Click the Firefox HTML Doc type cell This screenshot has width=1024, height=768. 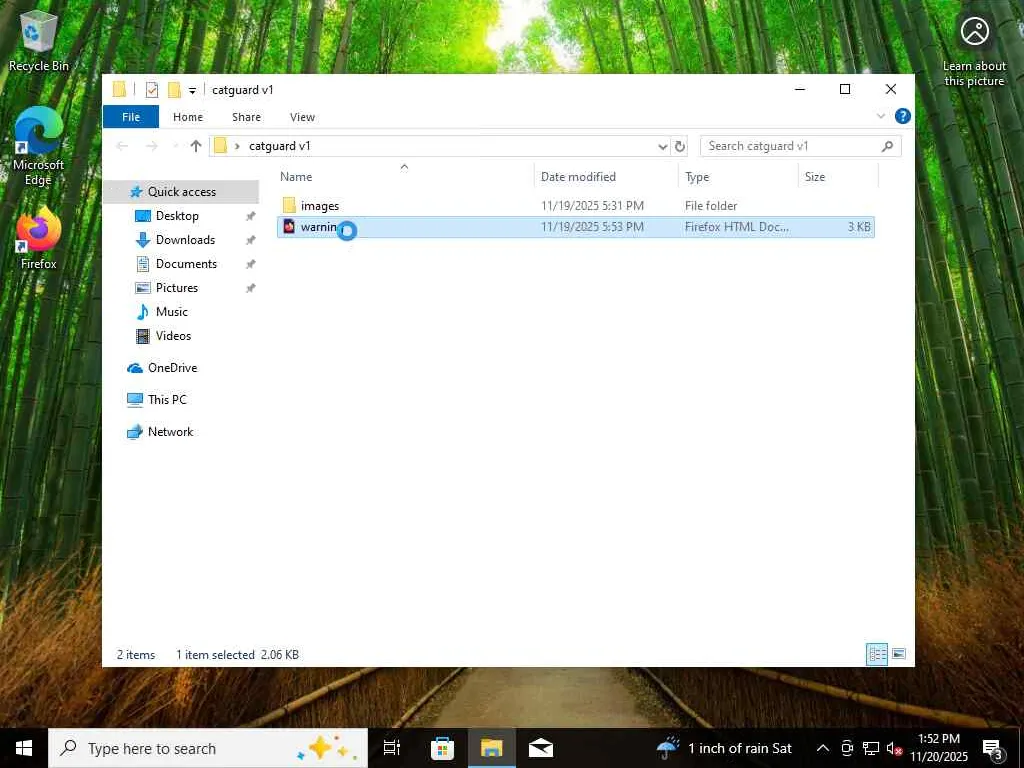tap(736, 227)
